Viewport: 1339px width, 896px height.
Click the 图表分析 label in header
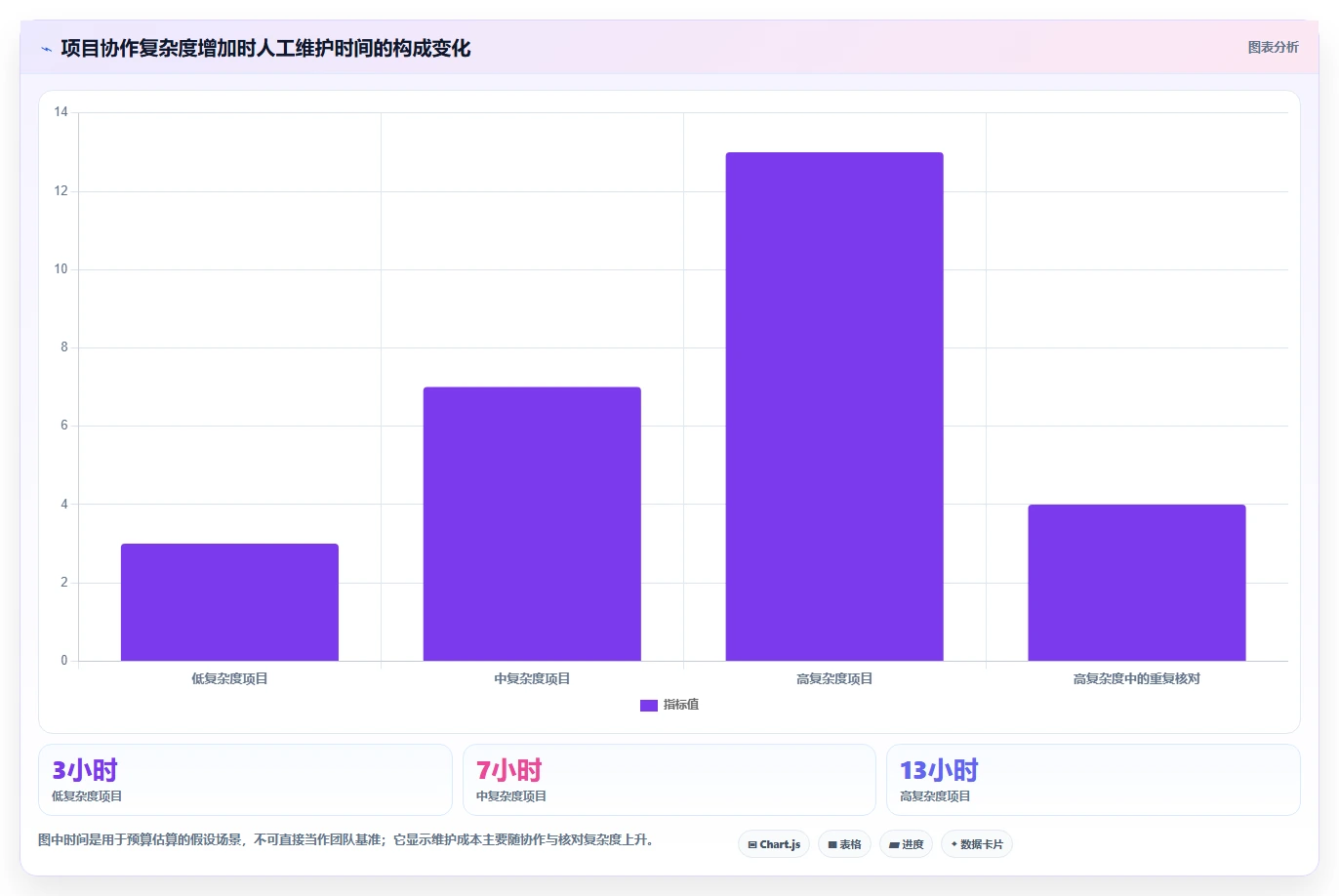[1273, 47]
